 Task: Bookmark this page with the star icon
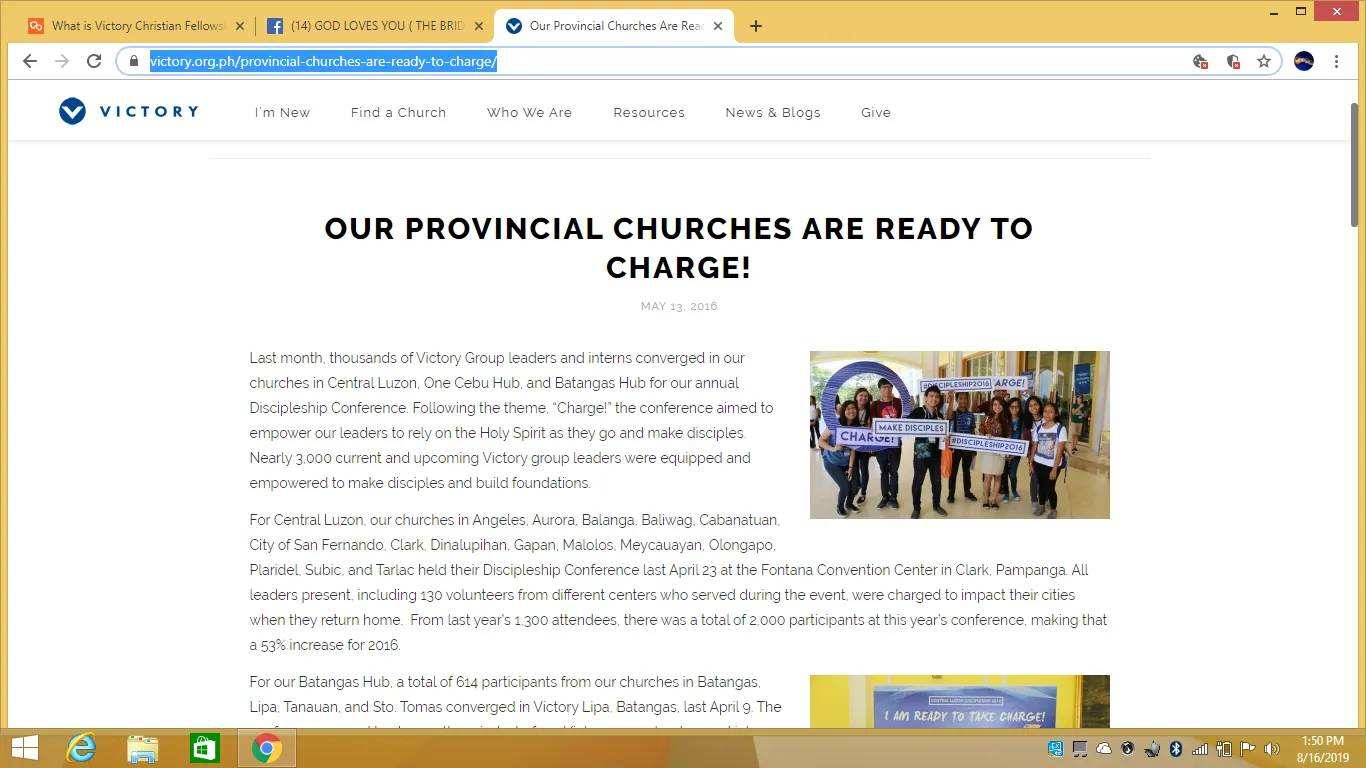pos(1264,61)
